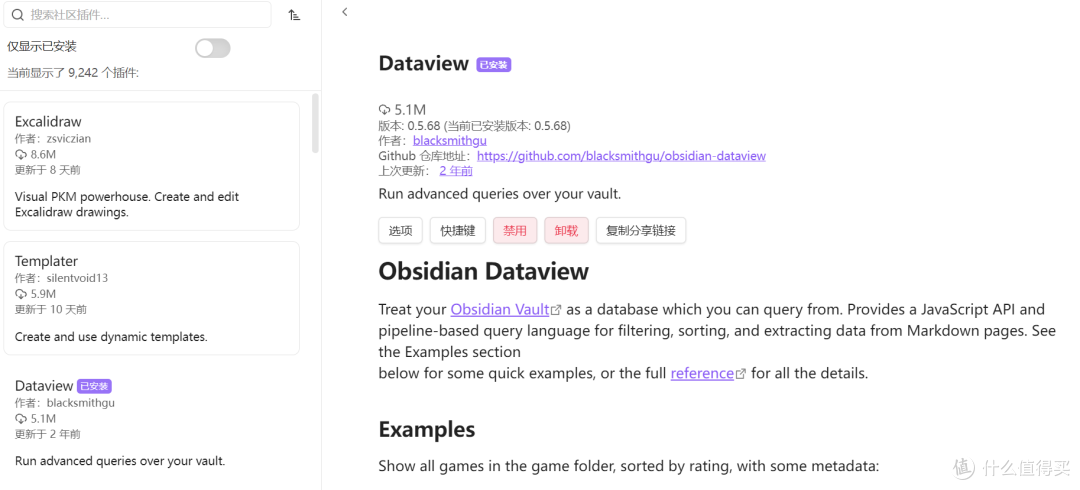Click Excalidraw's 更新于 8 天前 text

pos(48,170)
